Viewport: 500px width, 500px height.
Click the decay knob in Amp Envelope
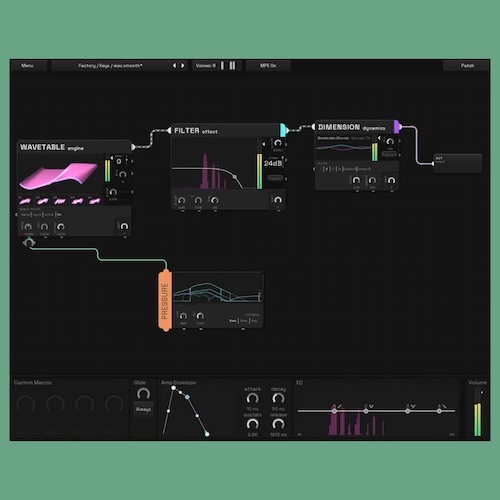tap(278, 398)
